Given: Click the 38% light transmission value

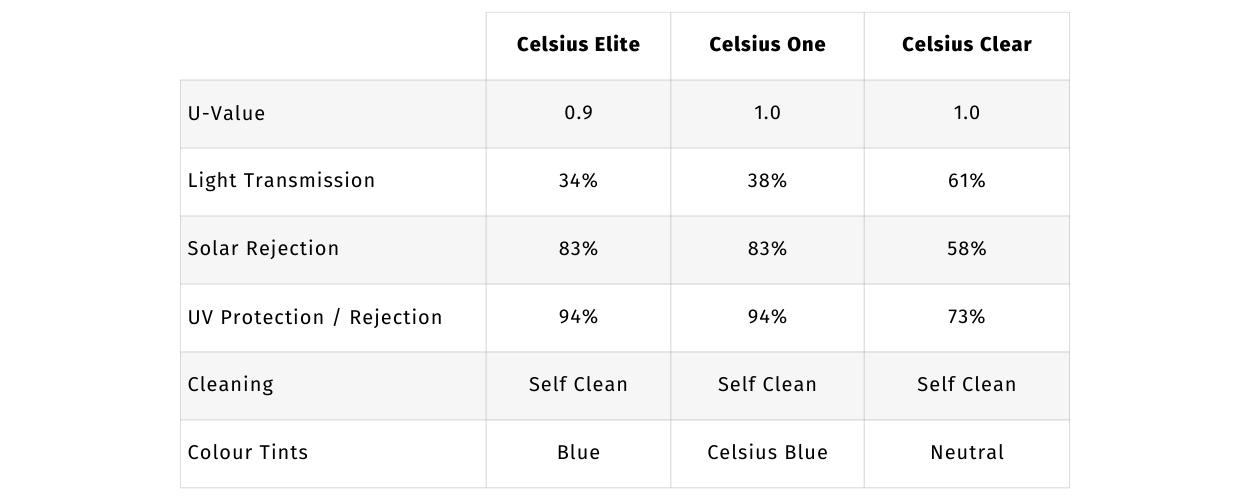Looking at the screenshot, I should (767, 181).
